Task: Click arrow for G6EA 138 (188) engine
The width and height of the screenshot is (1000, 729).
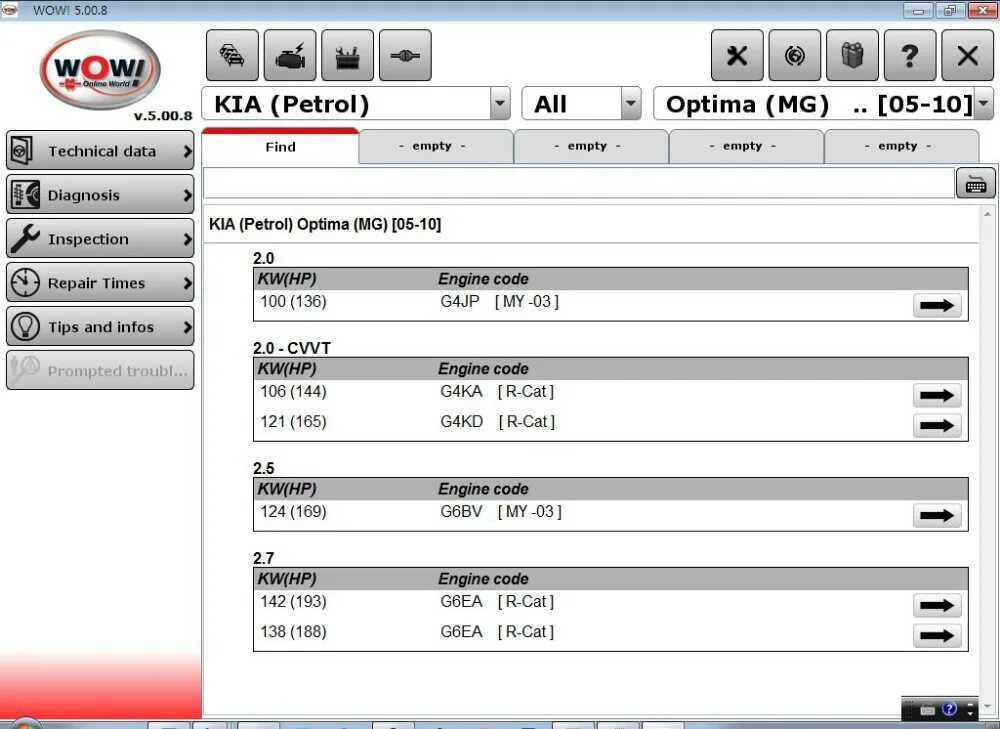Action: [x=937, y=635]
